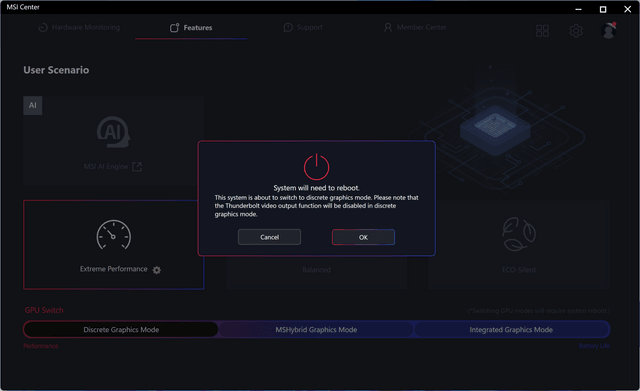Click the user profile avatar icon

(609, 31)
